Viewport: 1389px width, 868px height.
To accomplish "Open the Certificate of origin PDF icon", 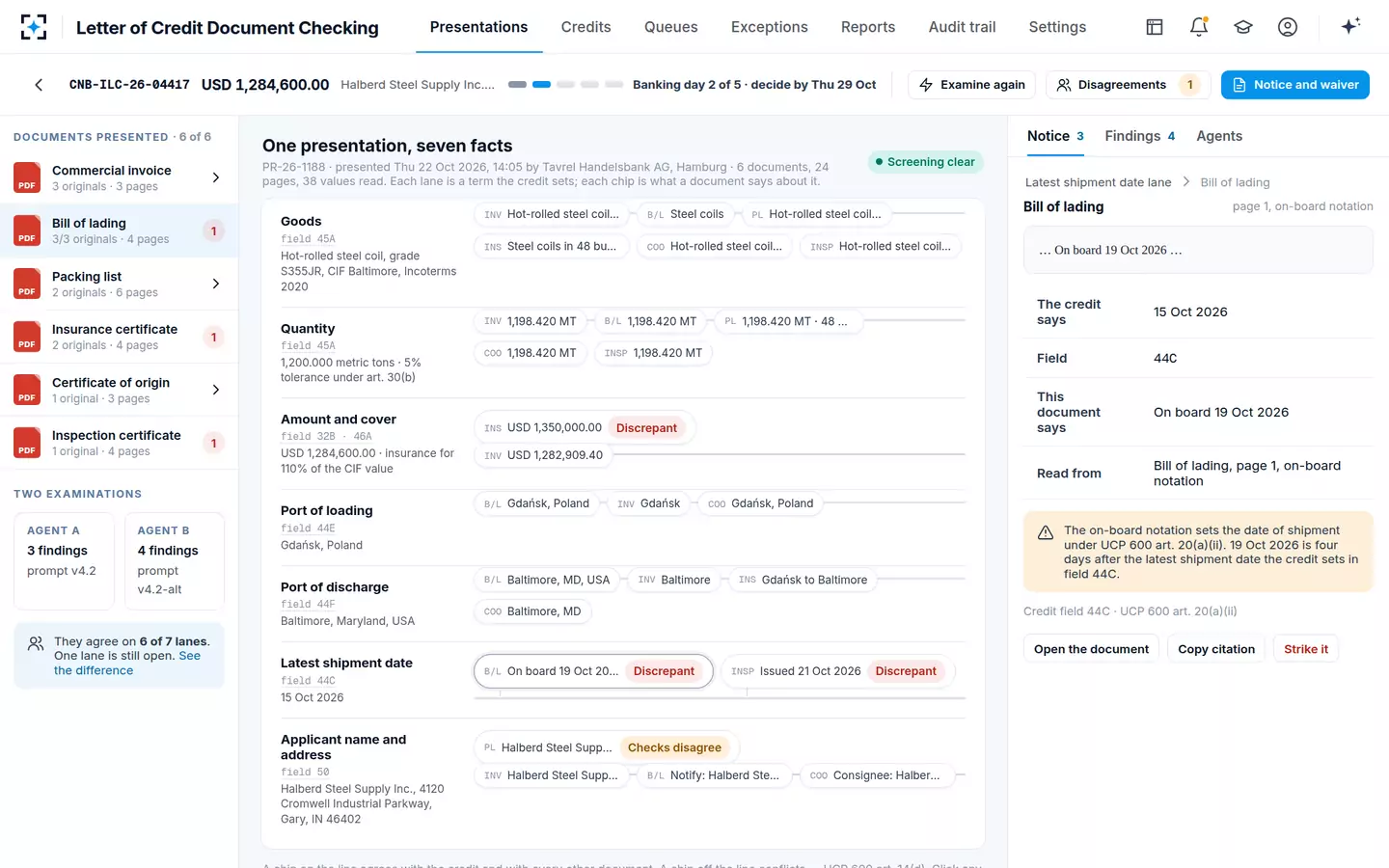I will point(27,390).
